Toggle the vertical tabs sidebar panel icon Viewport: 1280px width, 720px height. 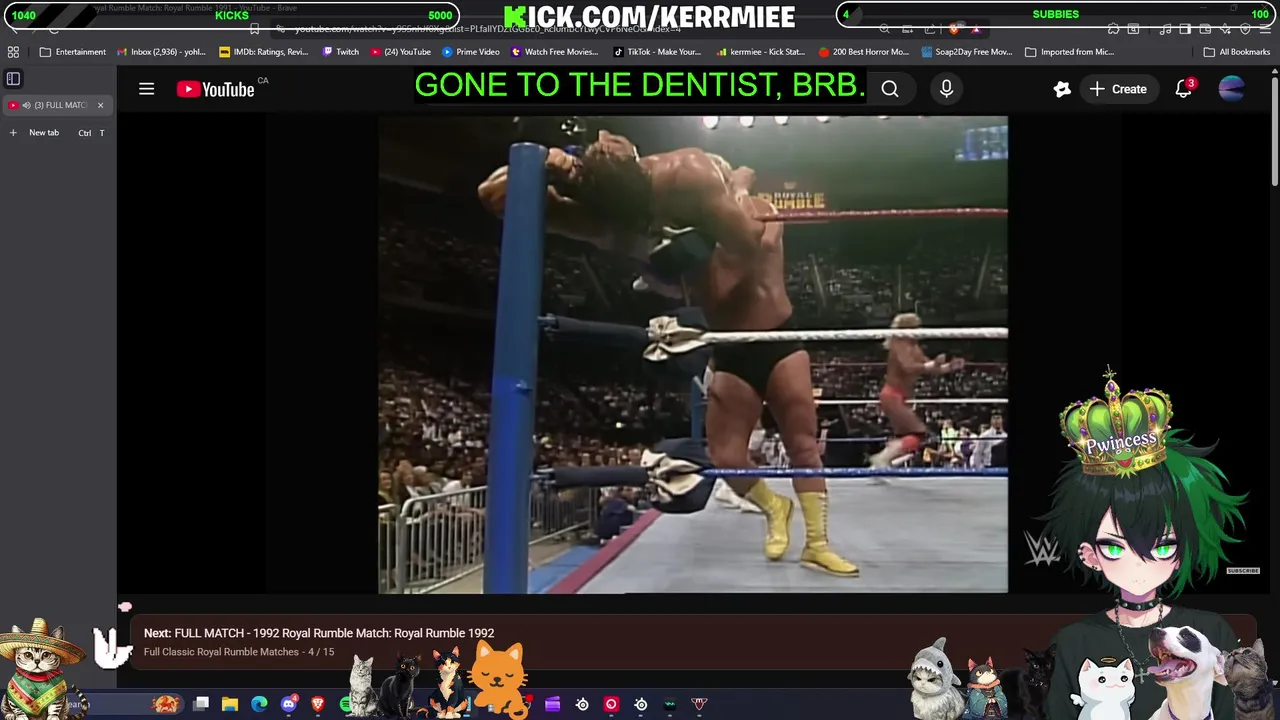(x=13, y=78)
